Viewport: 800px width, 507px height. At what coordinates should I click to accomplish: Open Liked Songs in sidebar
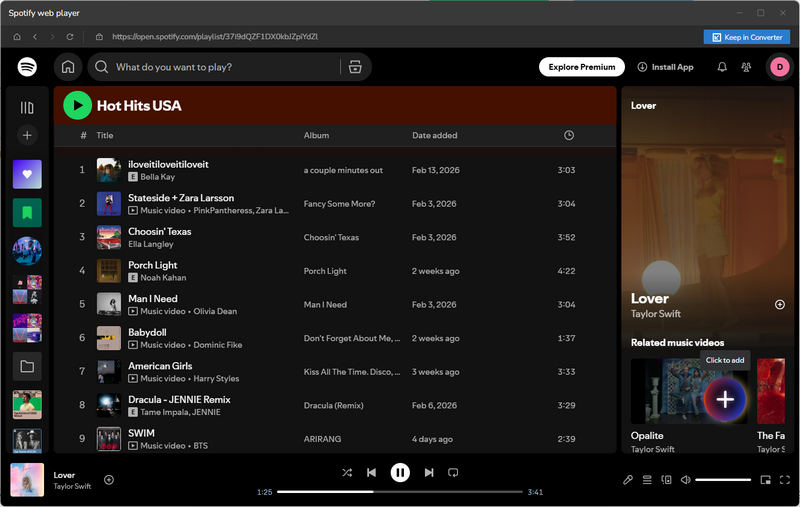27,174
